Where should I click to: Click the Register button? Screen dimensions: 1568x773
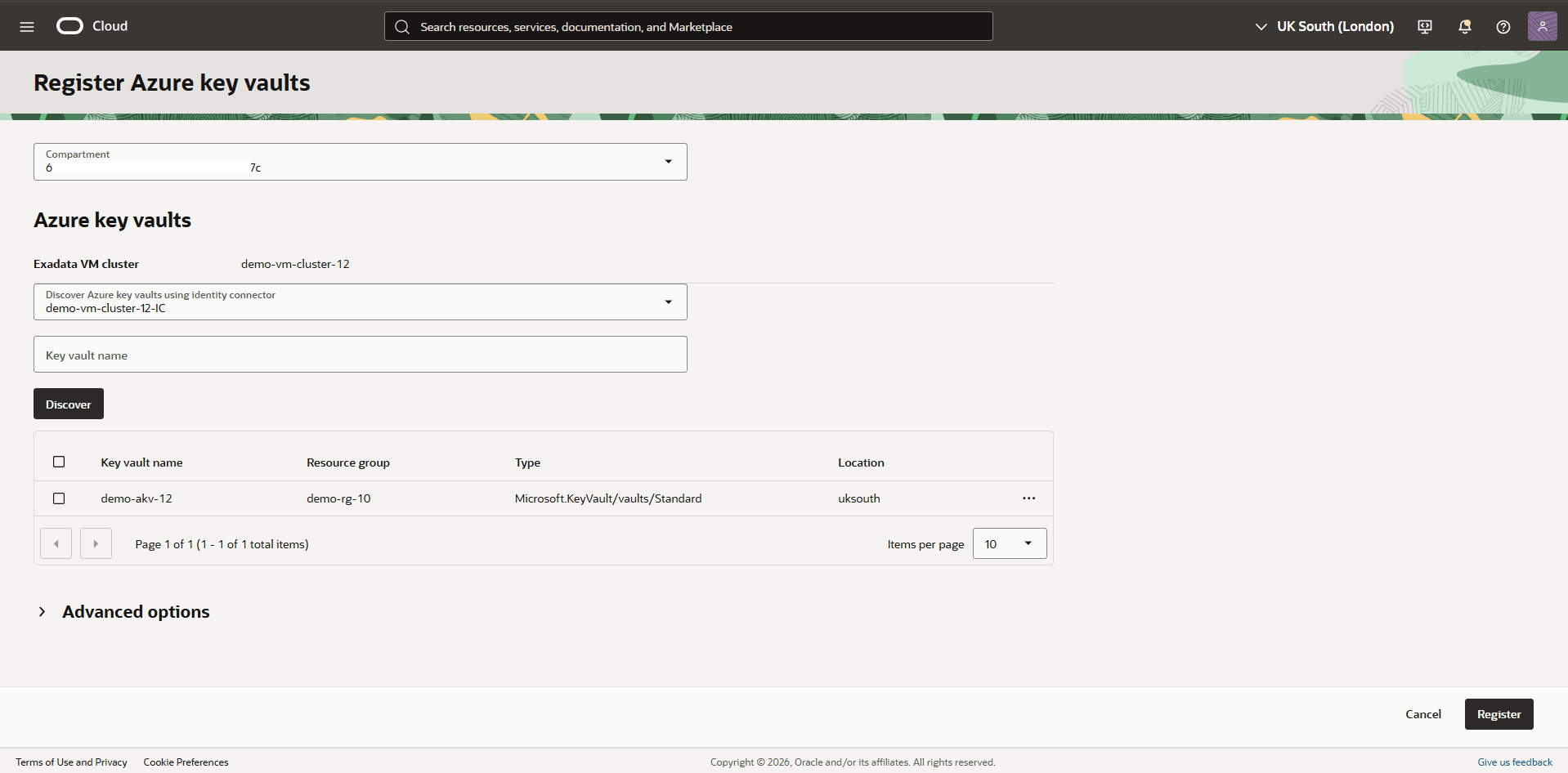click(1499, 713)
